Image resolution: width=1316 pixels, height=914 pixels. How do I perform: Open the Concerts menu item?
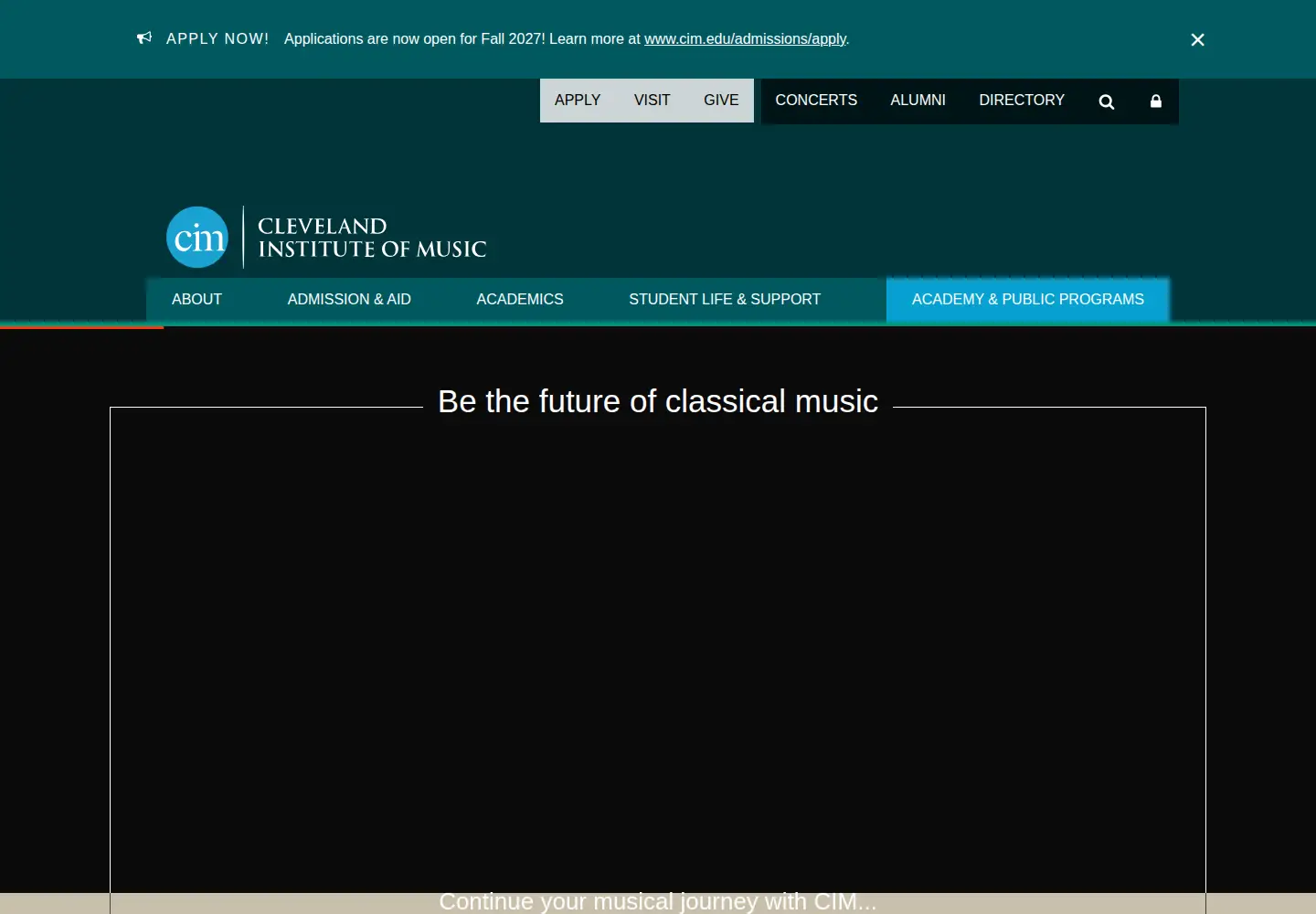816,101
